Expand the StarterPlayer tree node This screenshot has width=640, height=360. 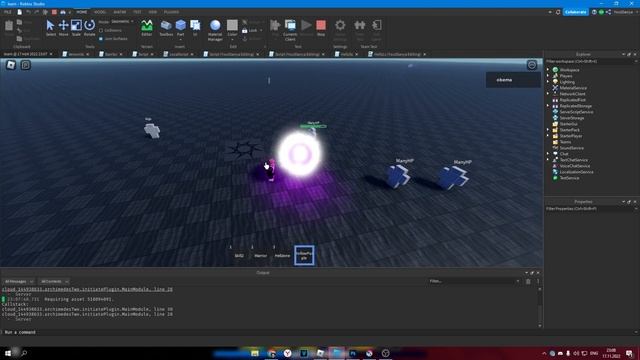548,136
